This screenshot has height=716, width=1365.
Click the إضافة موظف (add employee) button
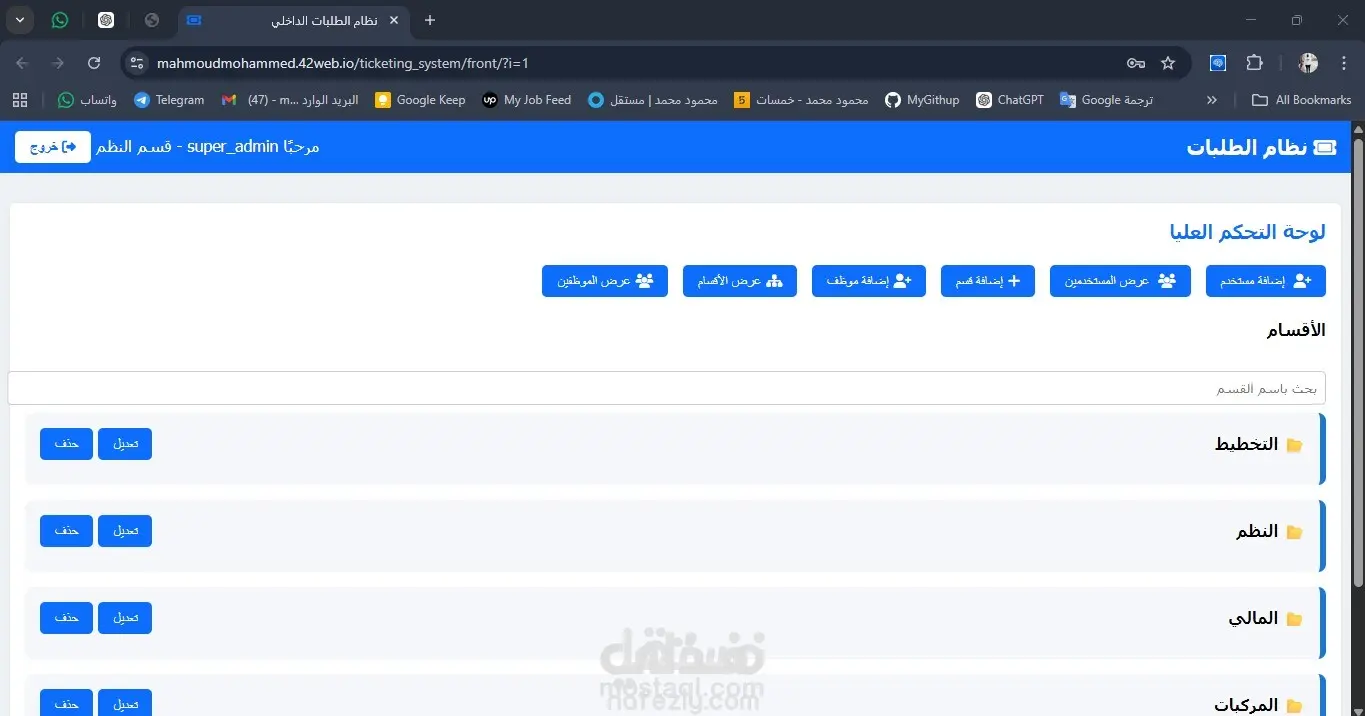869,281
